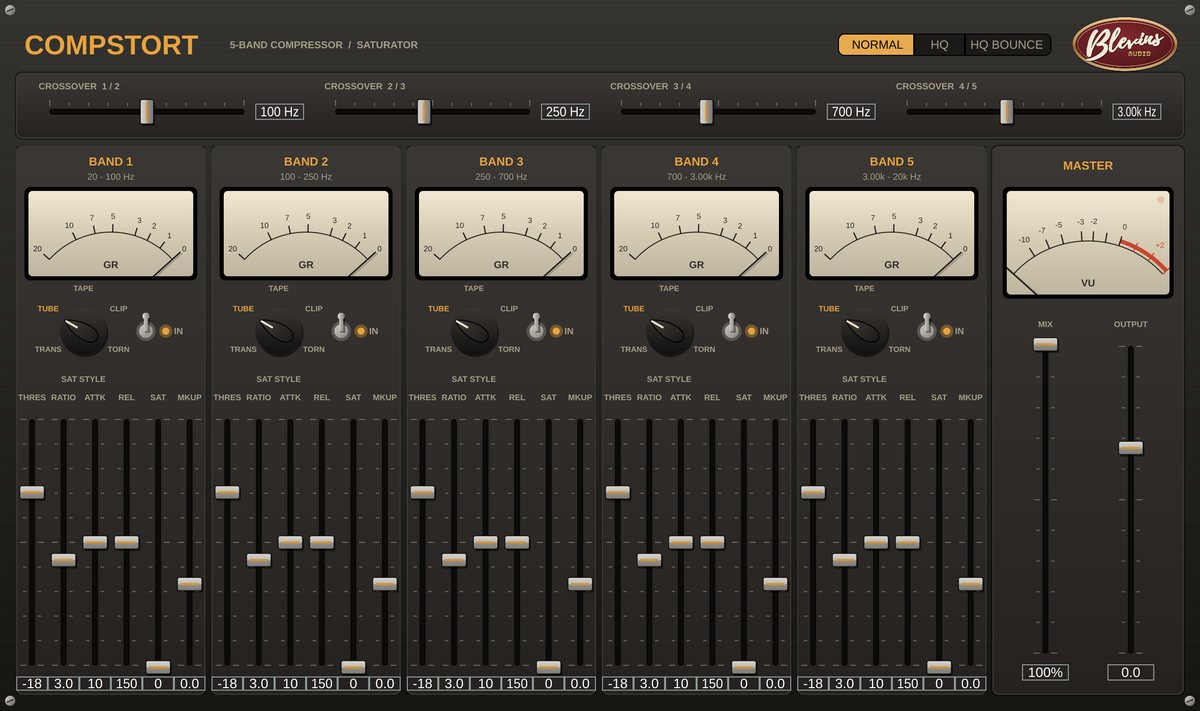This screenshot has height=711, width=1200.
Task: Click the Master VU meter
Action: (1088, 243)
